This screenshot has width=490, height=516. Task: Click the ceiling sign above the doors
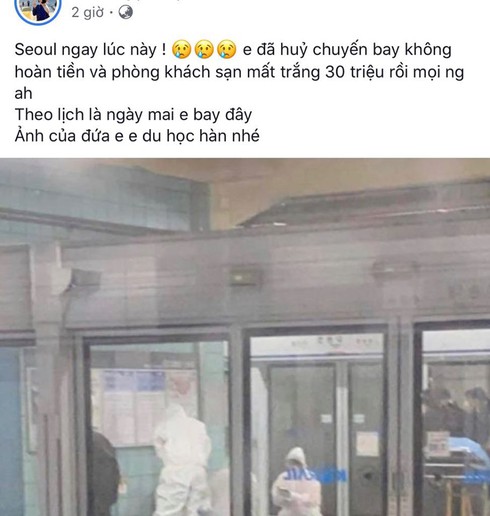pyautogui.click(x=245, y=278)
